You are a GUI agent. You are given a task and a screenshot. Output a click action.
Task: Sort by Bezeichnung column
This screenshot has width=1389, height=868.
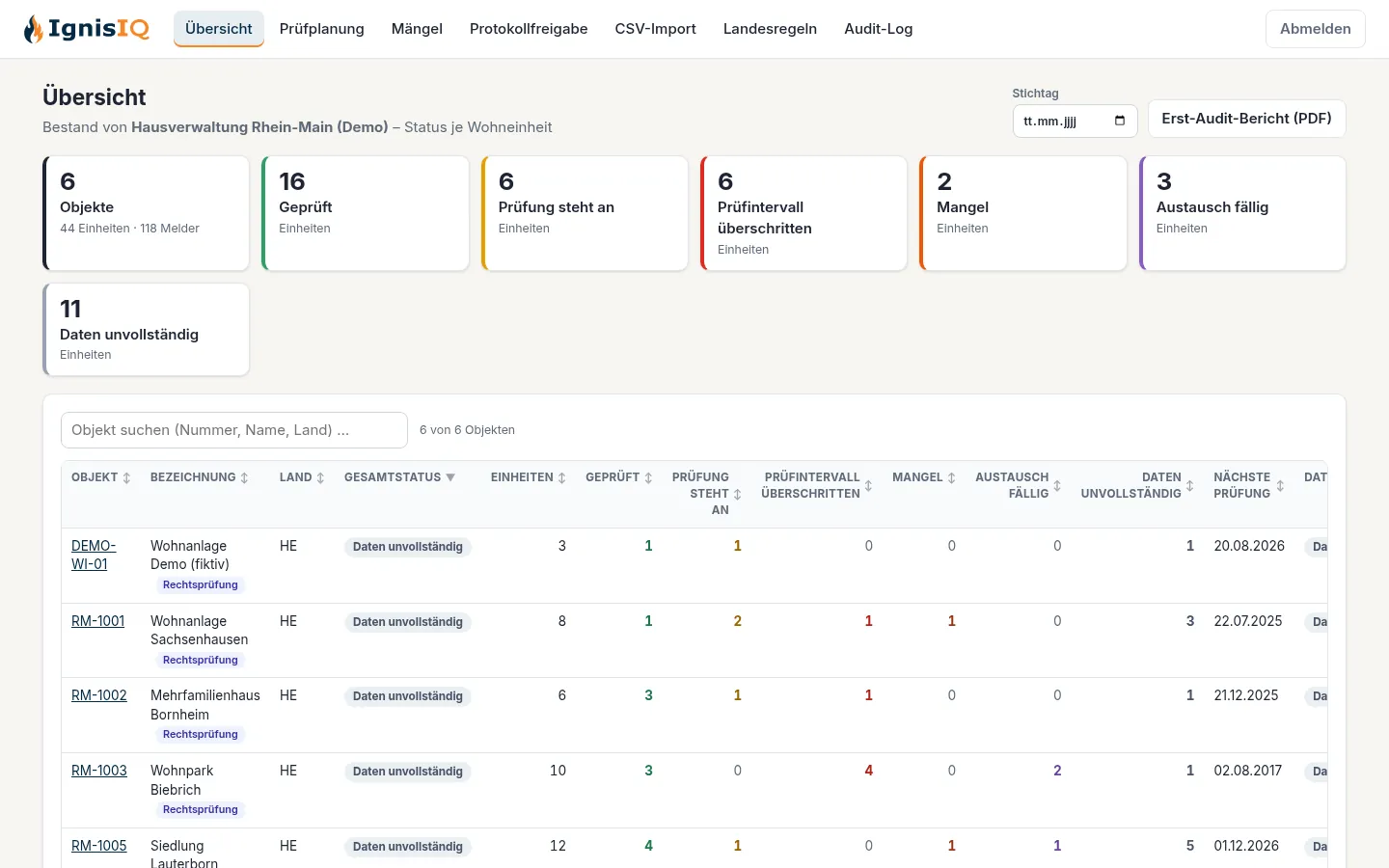point(199,477)
